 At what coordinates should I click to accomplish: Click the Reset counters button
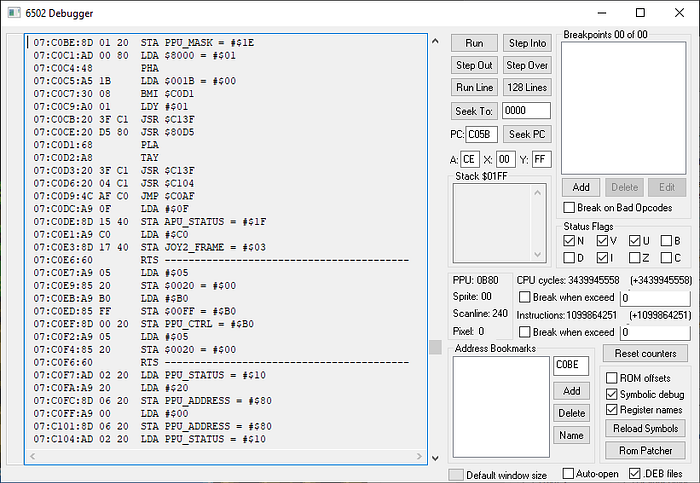pyautogui.click(x=645, y=354)
